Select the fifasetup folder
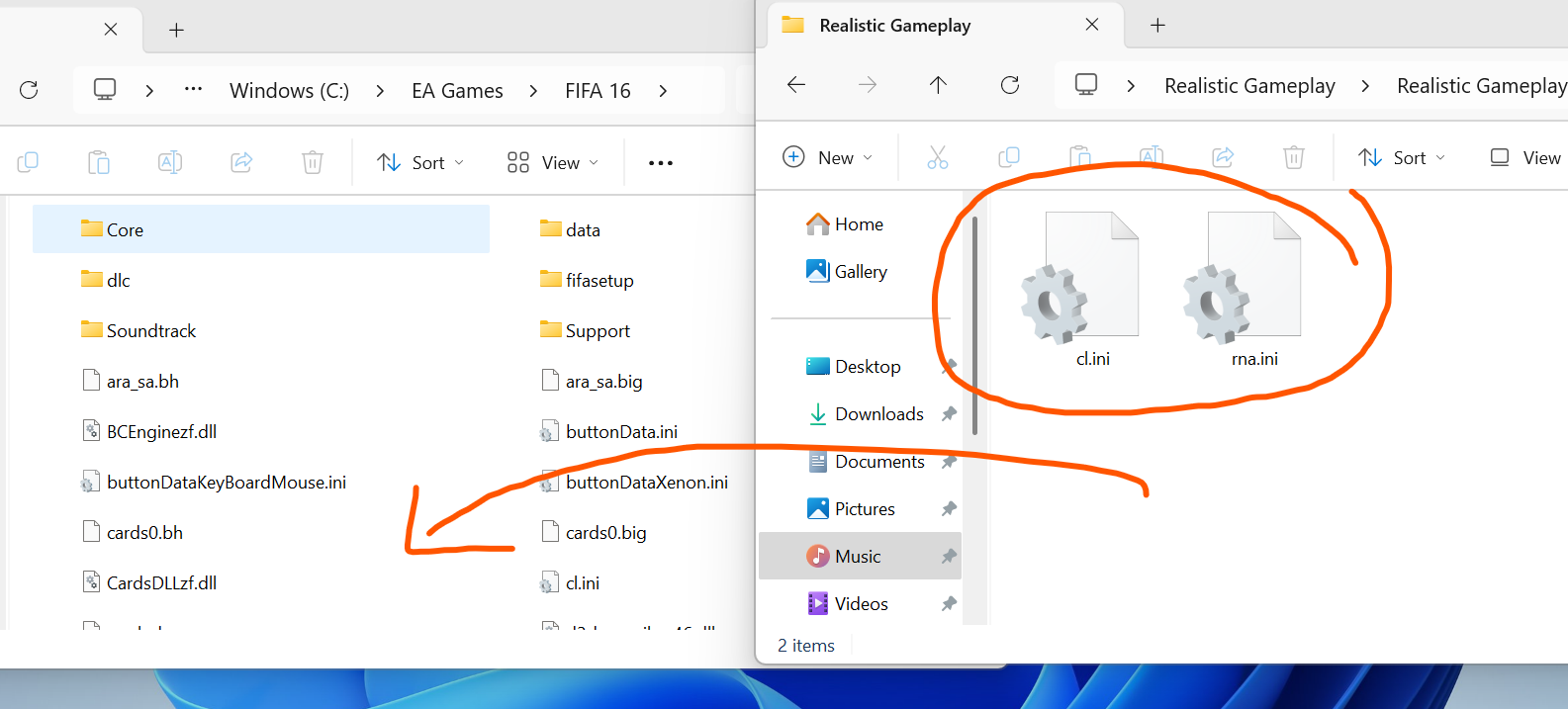Viewport: 1568px width, 709px height. 587,280
